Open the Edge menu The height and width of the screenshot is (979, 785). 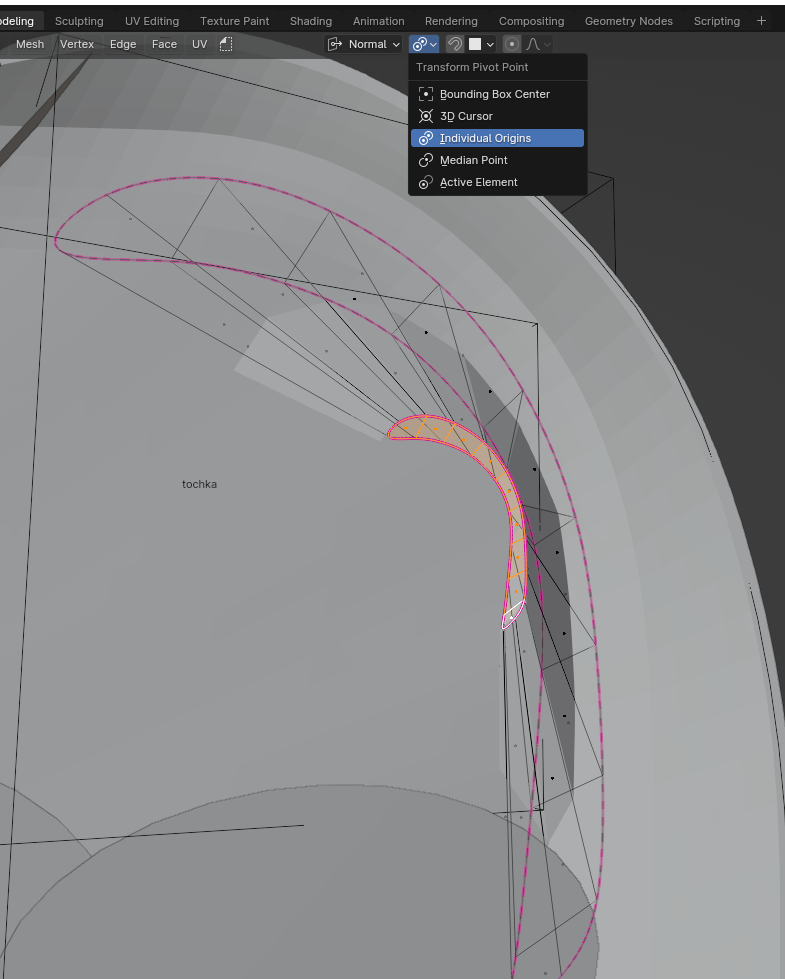123,44
